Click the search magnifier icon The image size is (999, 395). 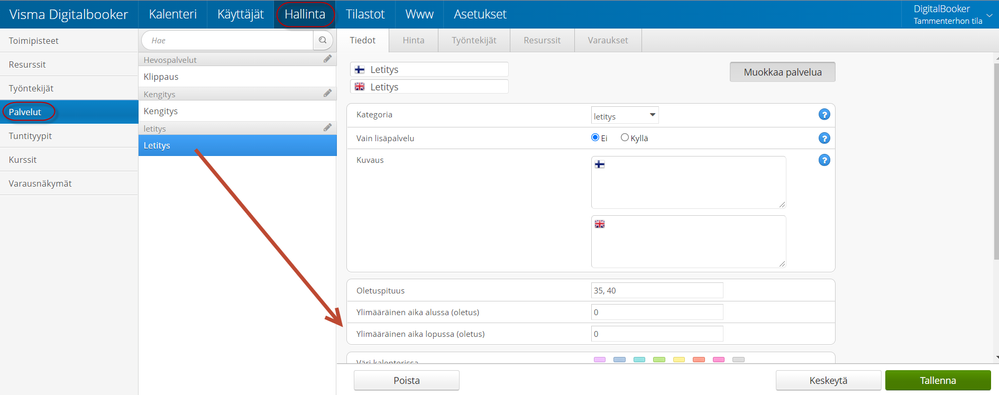point(322,40)
